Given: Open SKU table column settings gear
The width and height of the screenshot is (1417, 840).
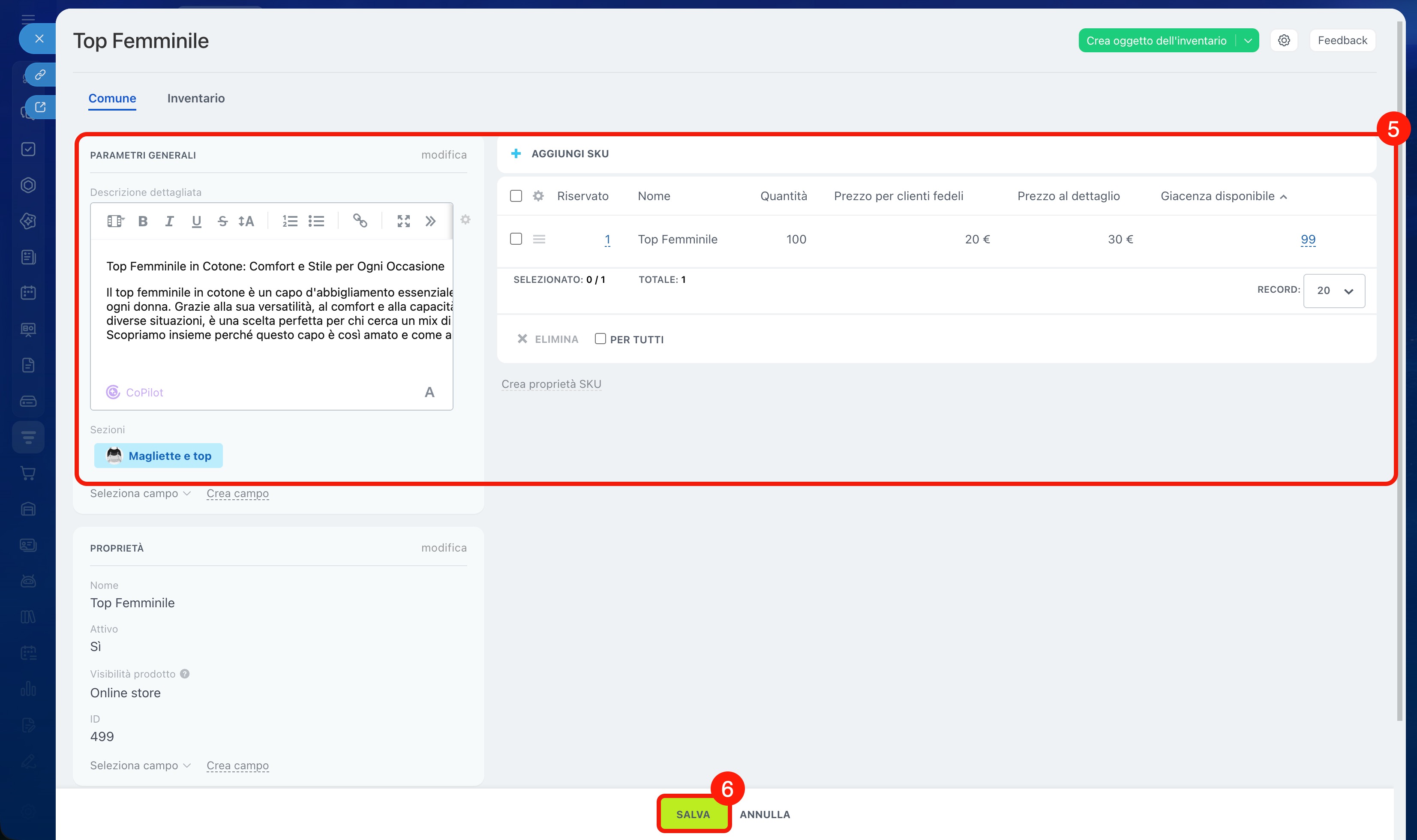Looking at the screenshot, I should click(538, 196).
